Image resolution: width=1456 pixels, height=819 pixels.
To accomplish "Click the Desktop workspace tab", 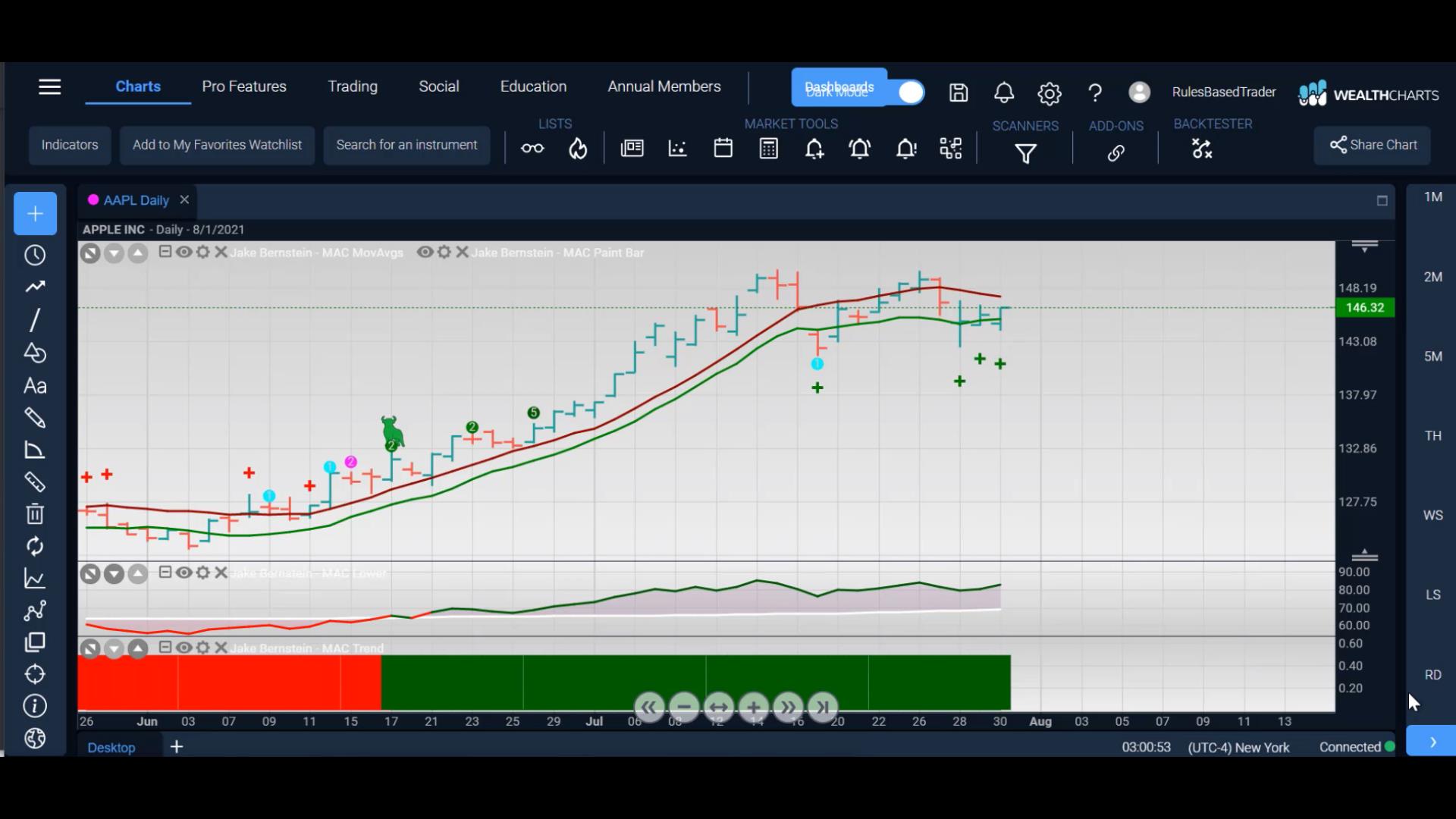I will coord(111,748).
